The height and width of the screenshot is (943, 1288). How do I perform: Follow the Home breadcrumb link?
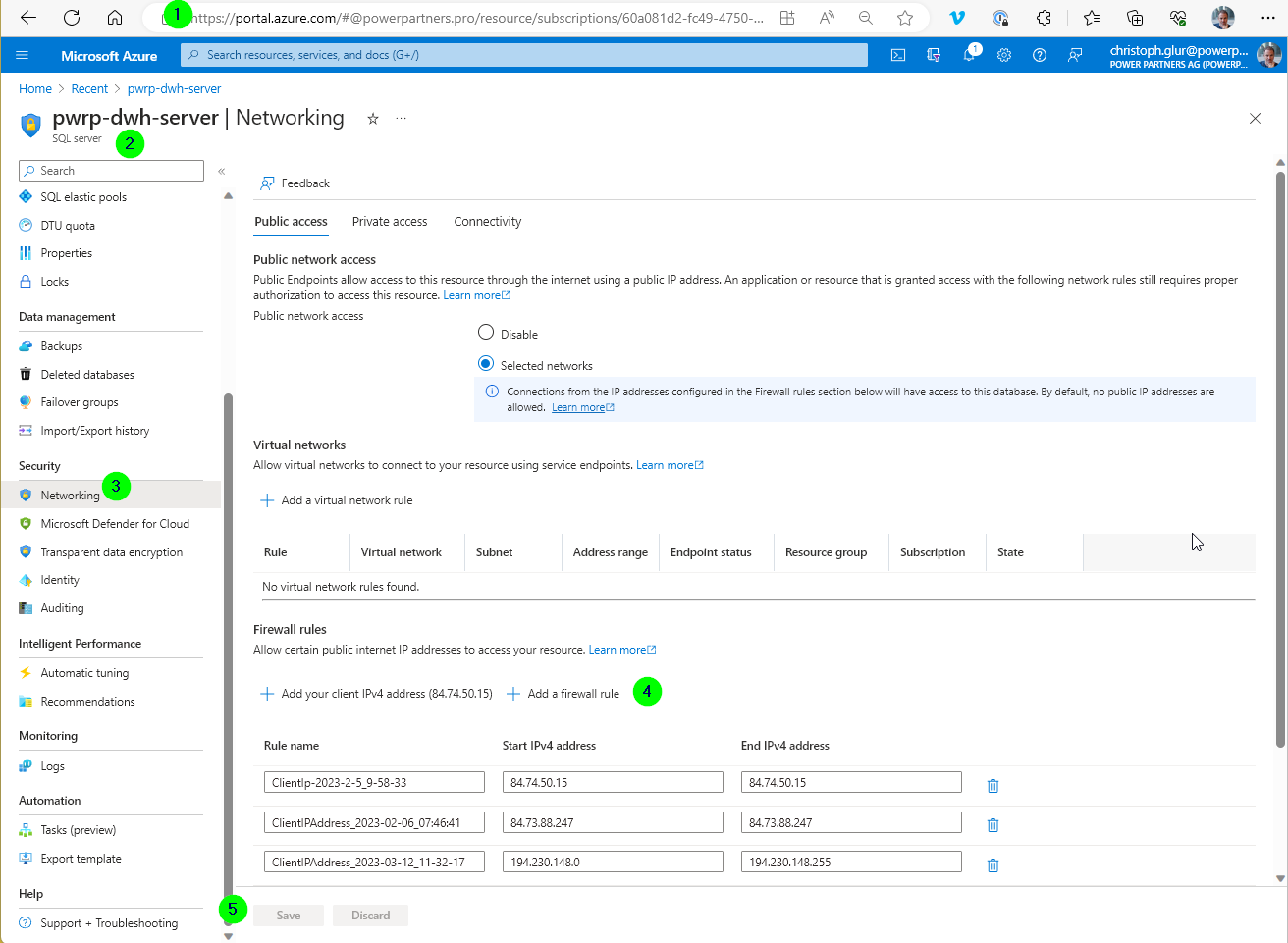tap(35, 89)
